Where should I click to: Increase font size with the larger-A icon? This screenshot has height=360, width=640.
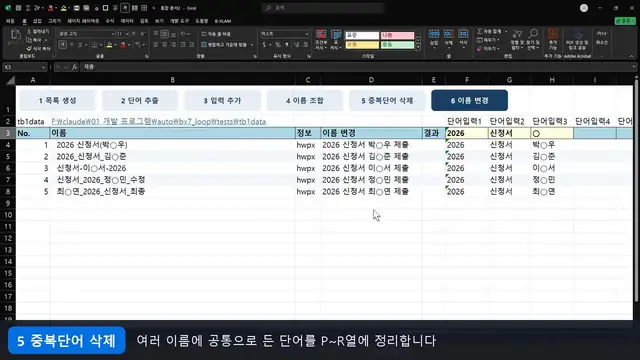[134, 34]
